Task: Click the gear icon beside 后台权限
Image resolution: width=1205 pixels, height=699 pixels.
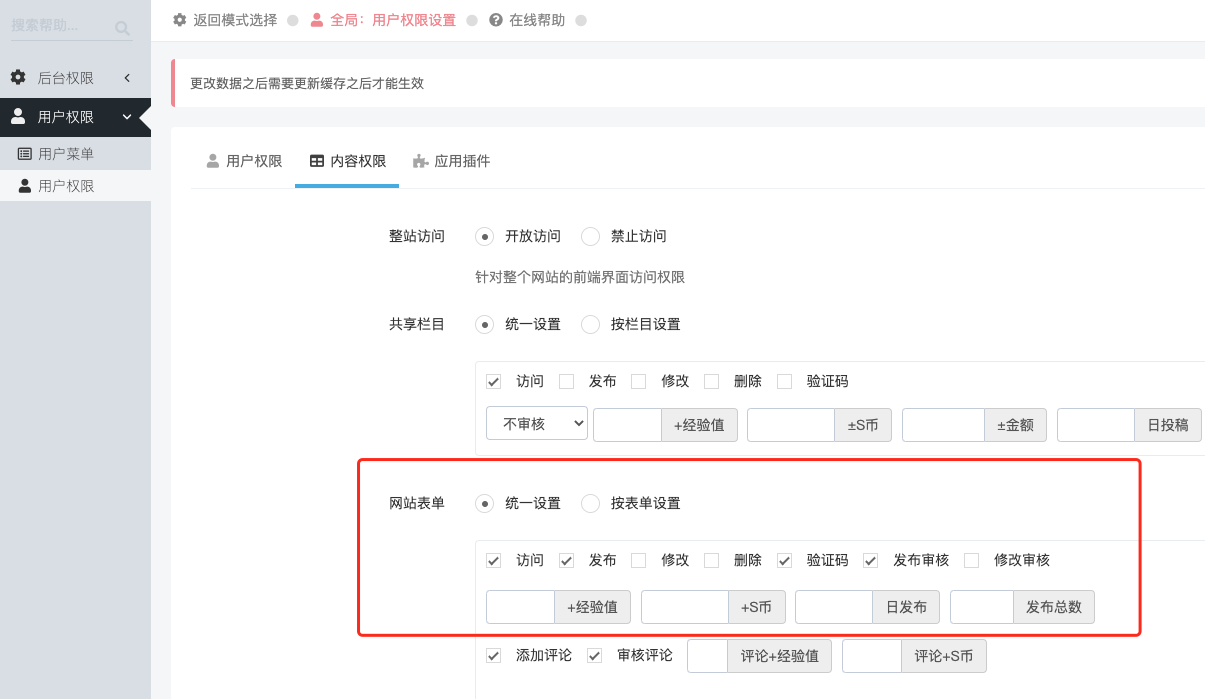Action: tap(18, 77)
